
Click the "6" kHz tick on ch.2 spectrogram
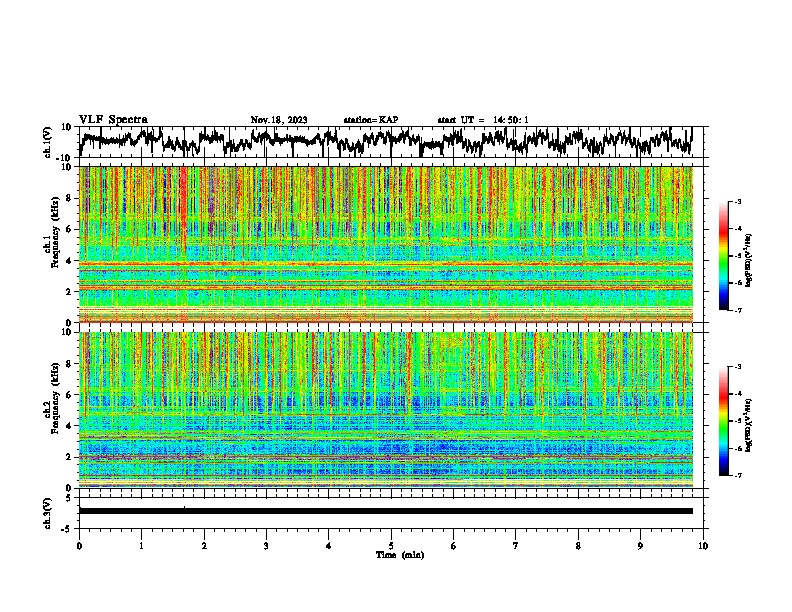pos(69,395)
